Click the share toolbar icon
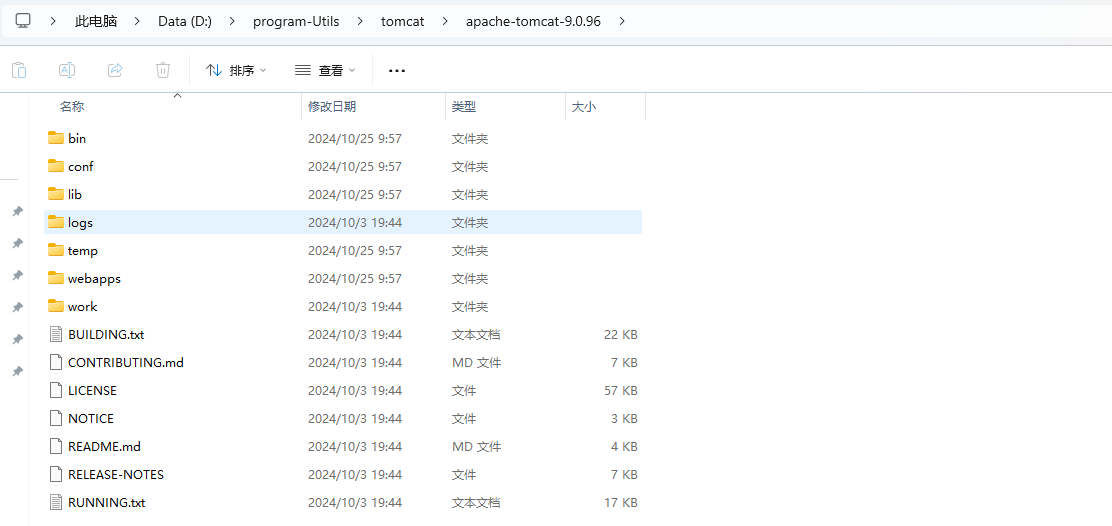 tap(115, 70)
